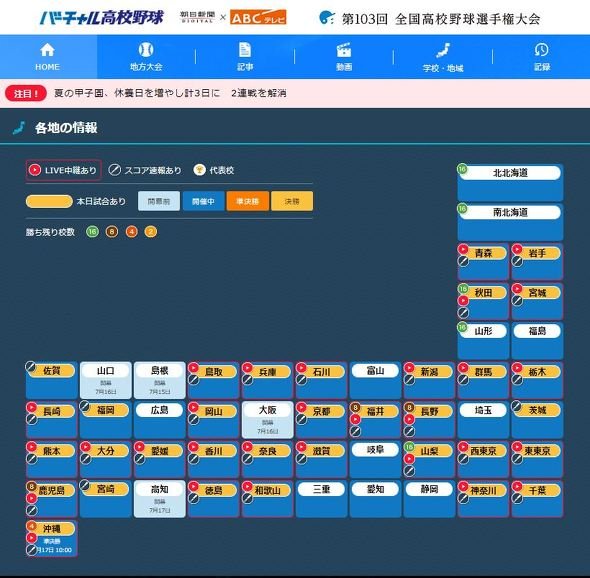Open the 学校・地域 Japan map icon
The height and width of the screenshot is (578, 590).
pyautogui.click(x=443, y=50)
